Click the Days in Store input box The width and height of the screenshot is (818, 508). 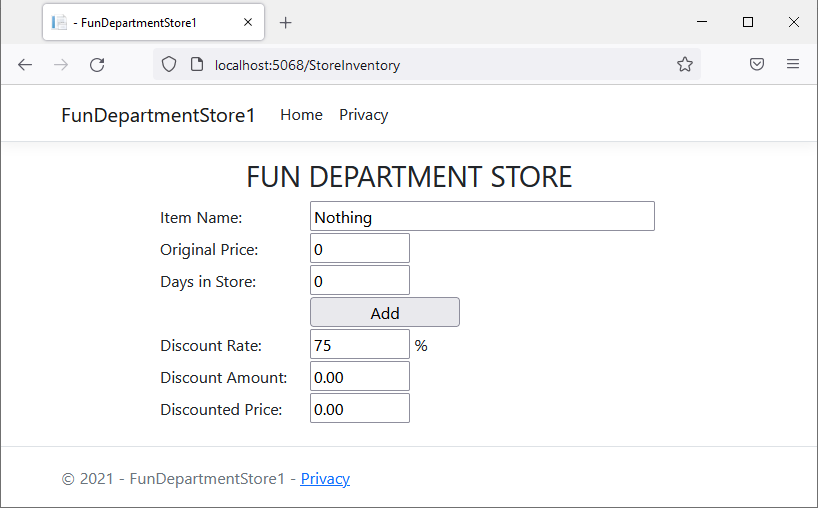point(360,281)
